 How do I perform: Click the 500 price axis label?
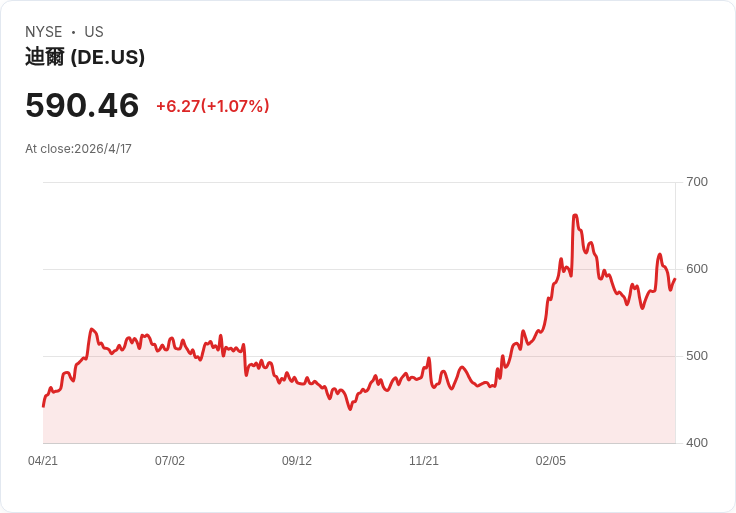click(x=697, y=356)
